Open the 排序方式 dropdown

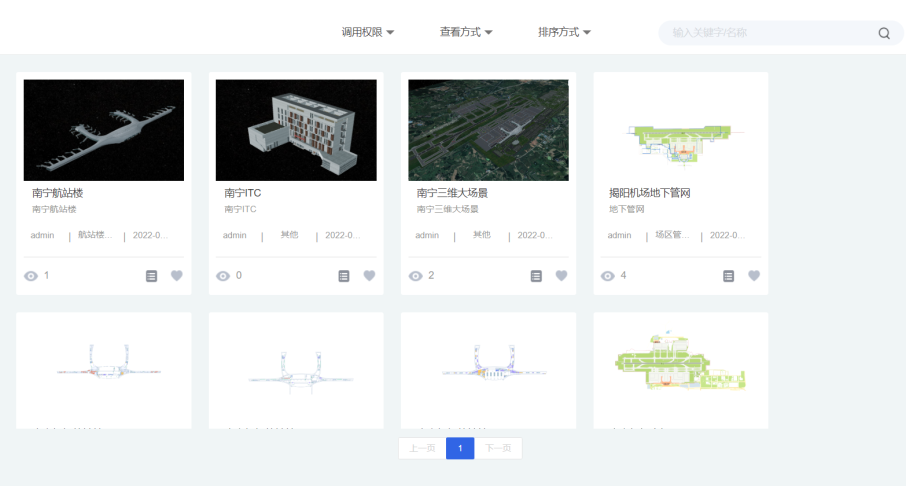pyautogui.click(x=565, y=32)
